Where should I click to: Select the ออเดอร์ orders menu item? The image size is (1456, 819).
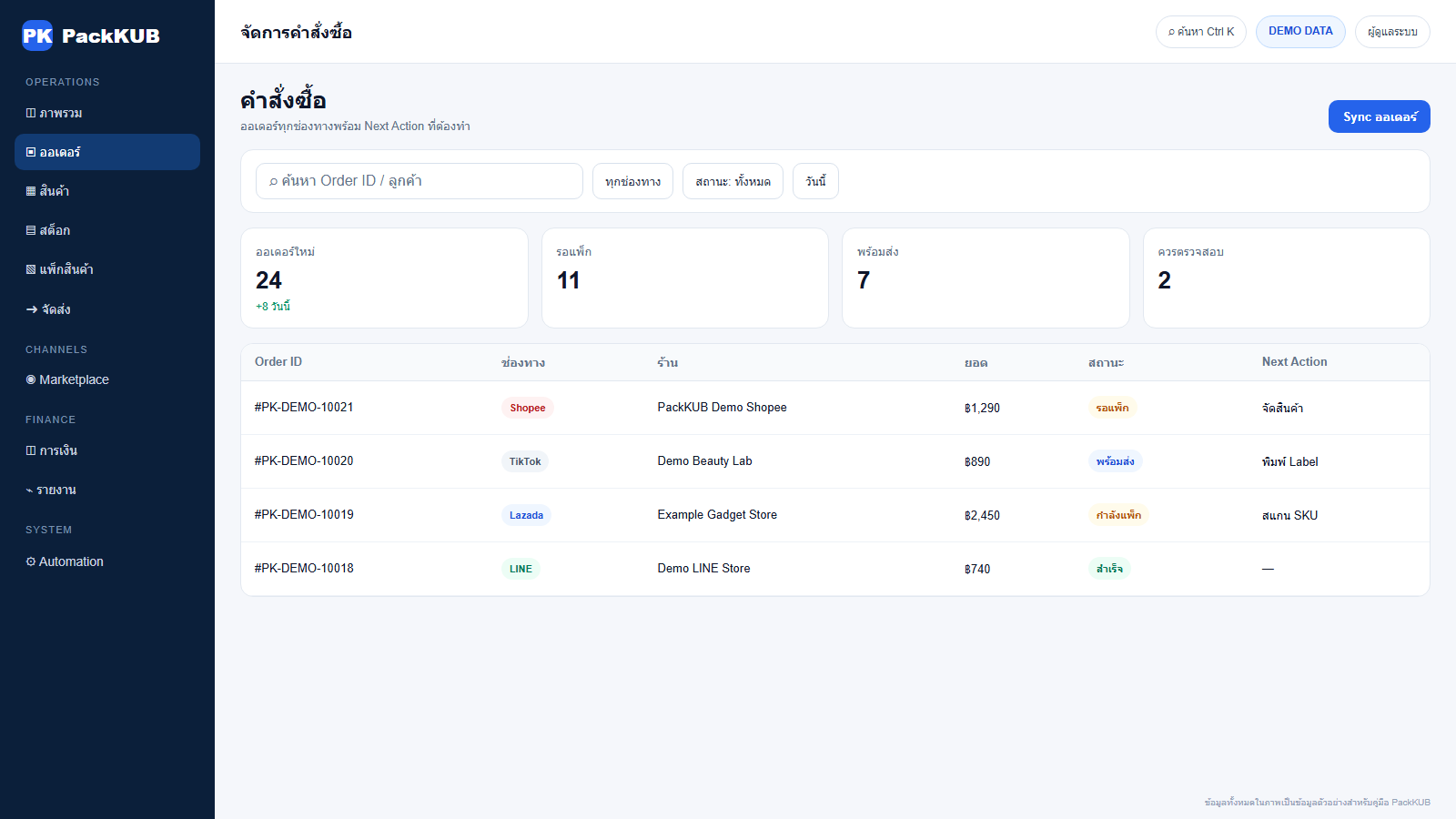(107, 152)
